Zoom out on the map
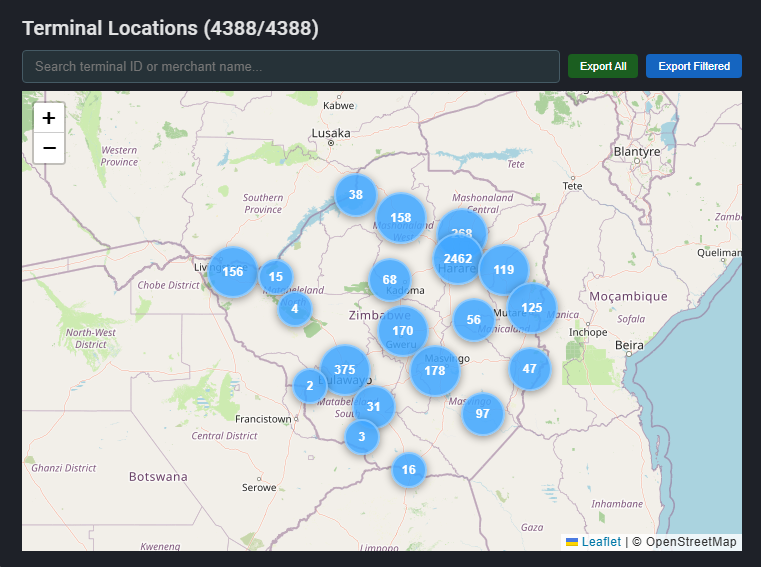 49,148
